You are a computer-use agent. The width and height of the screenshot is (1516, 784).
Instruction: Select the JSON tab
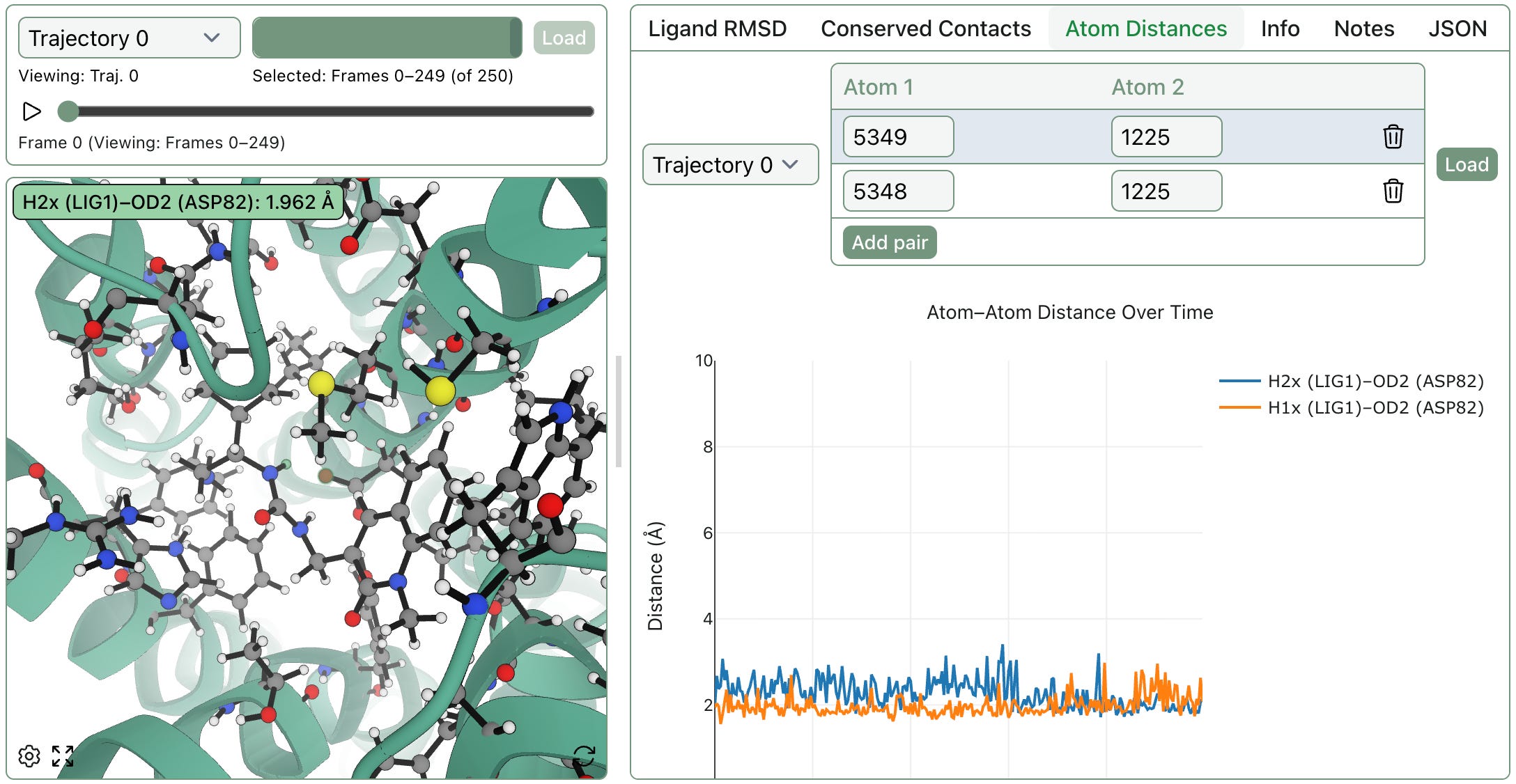pos(1457,29)
